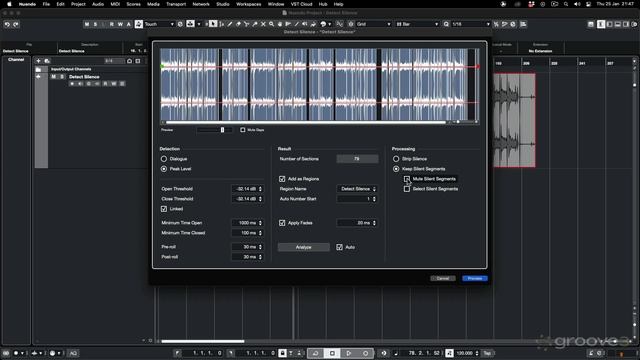Toggle the Linked thresholds checkbox
This screenshot has width=640, height=360.
(164, 209)
